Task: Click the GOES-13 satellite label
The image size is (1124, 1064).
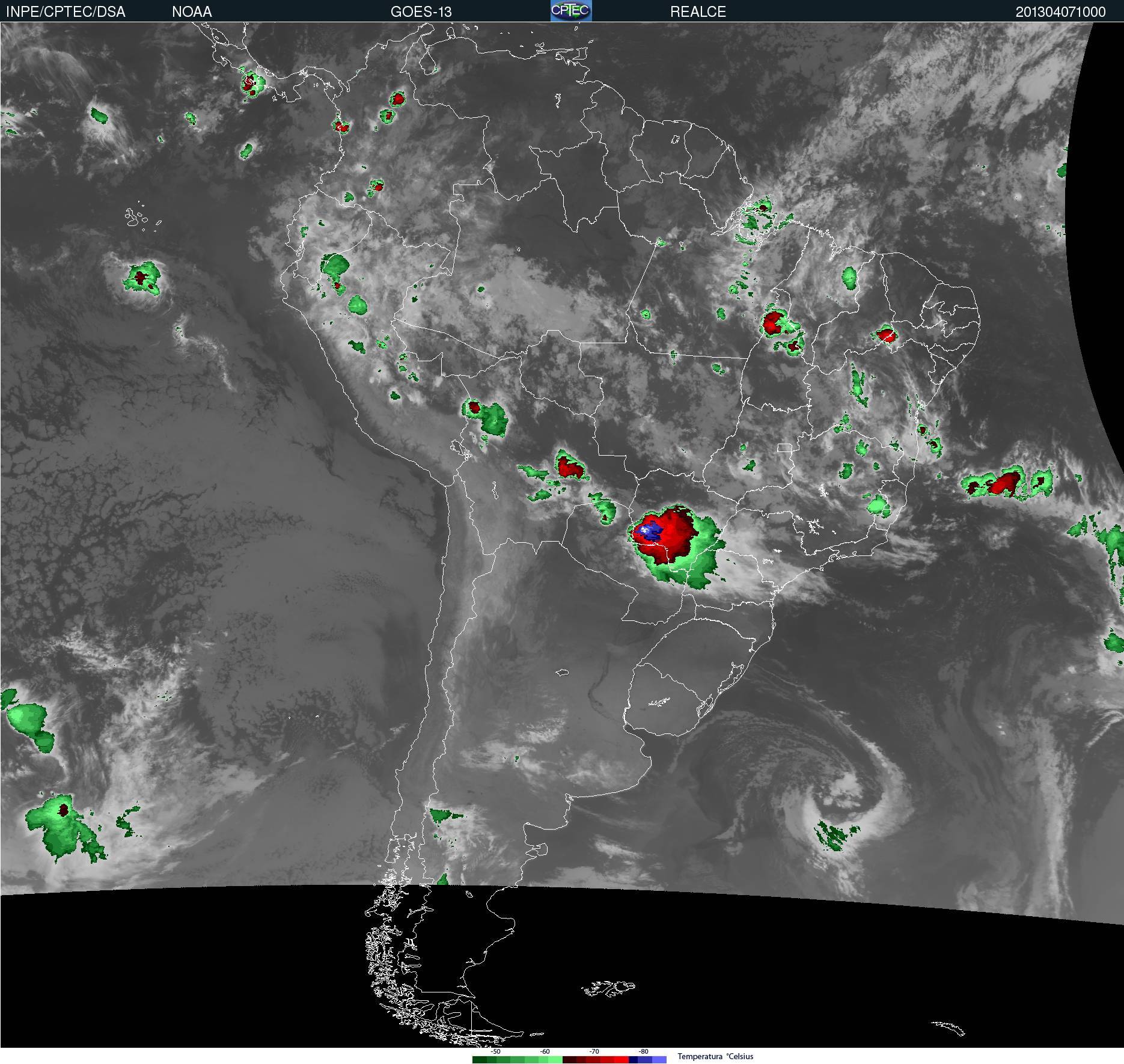Action: coord(421,11)
